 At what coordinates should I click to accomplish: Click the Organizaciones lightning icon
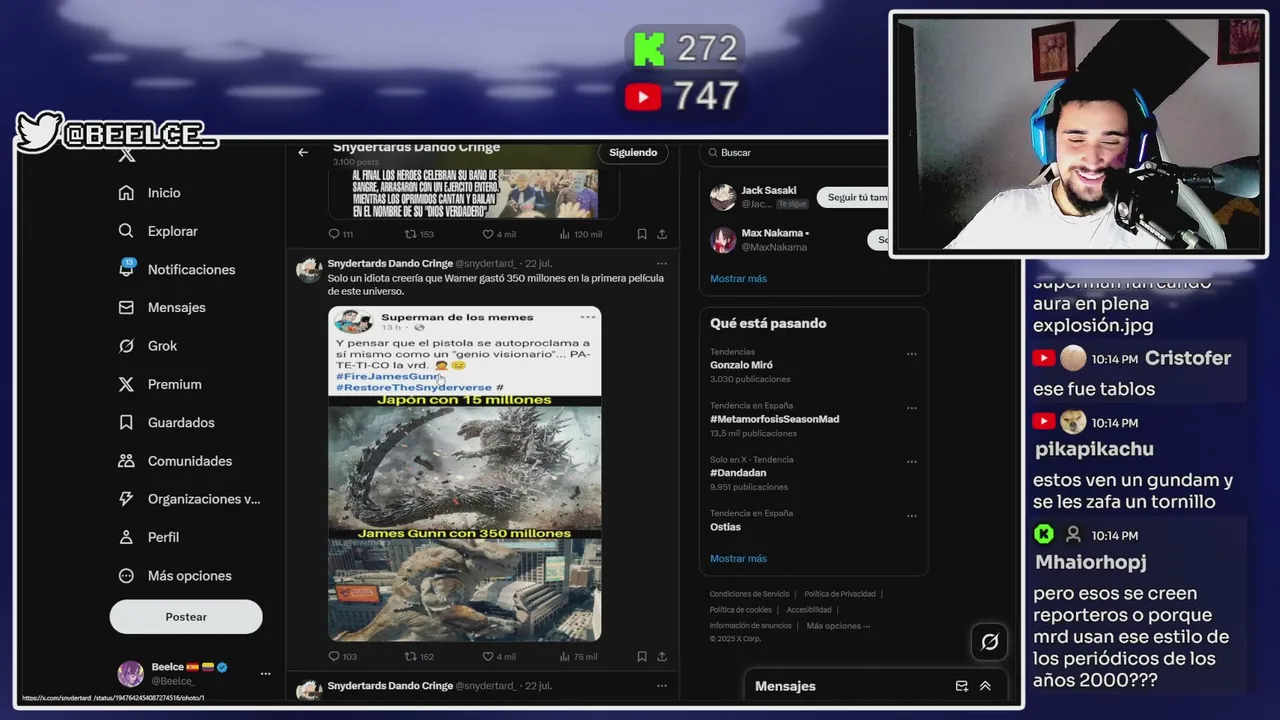126,499
